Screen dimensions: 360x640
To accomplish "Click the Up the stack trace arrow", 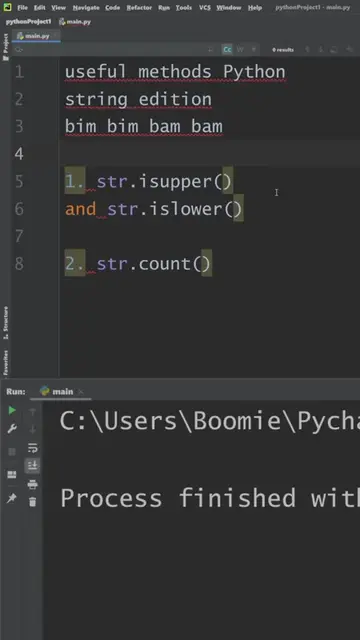I will [x=33, y=412].
